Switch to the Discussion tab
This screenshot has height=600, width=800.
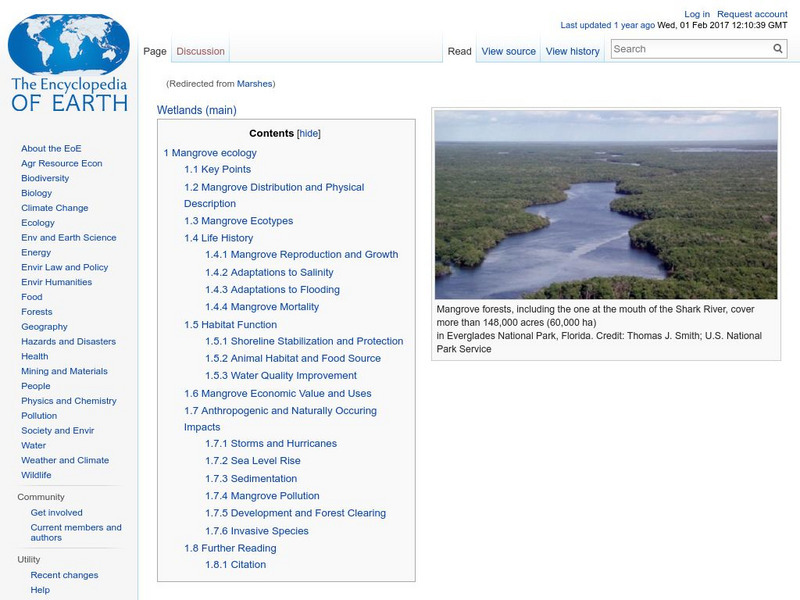pyautogui.click(x=200, y=50)
